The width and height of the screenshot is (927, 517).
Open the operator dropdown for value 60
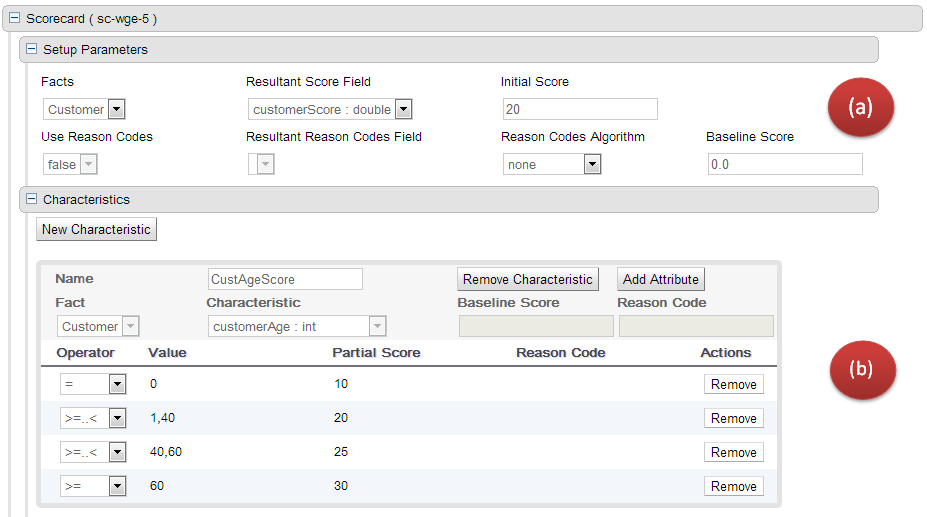coord(117,487)
